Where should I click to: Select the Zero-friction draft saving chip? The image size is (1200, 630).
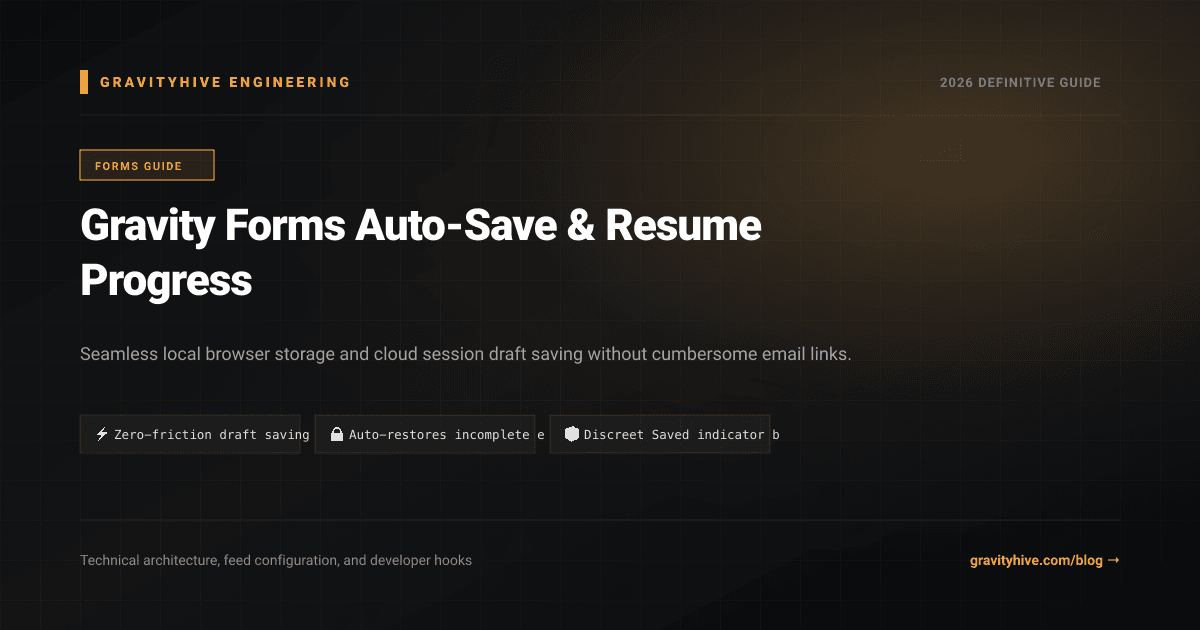click(x=190, y=435)
